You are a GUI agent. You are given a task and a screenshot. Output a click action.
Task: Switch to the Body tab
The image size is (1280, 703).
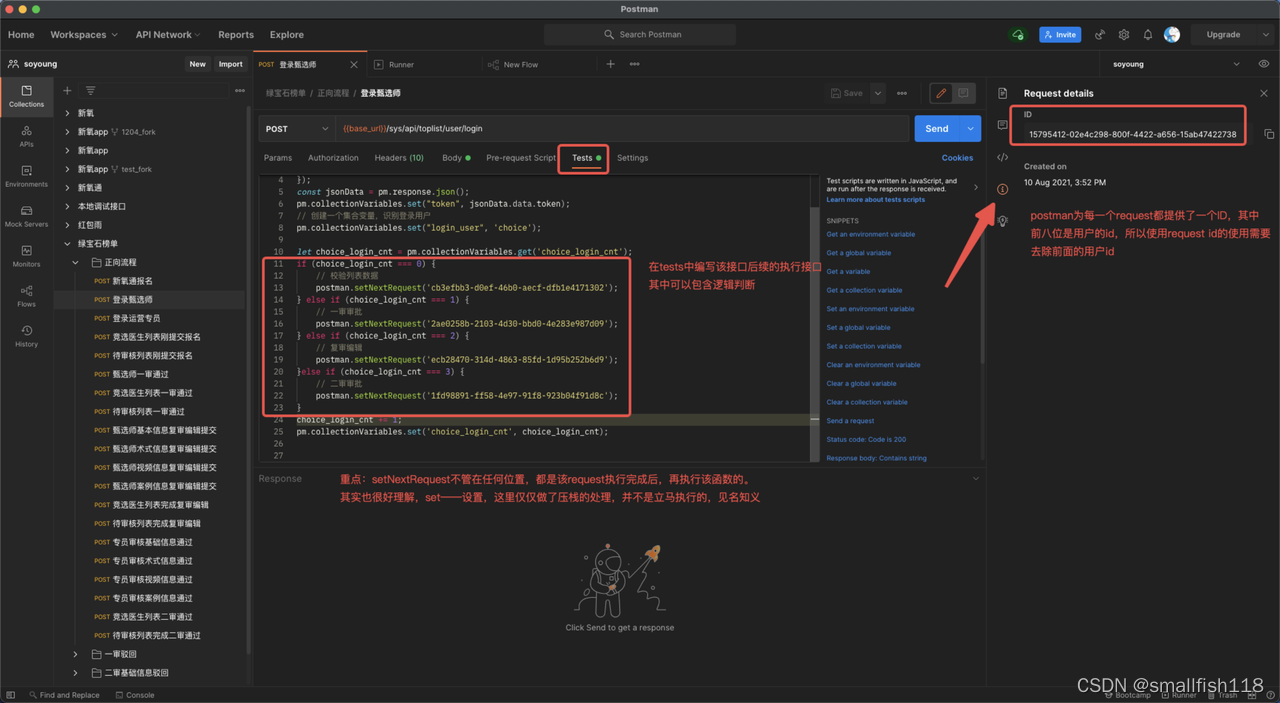tap(455, 158)
